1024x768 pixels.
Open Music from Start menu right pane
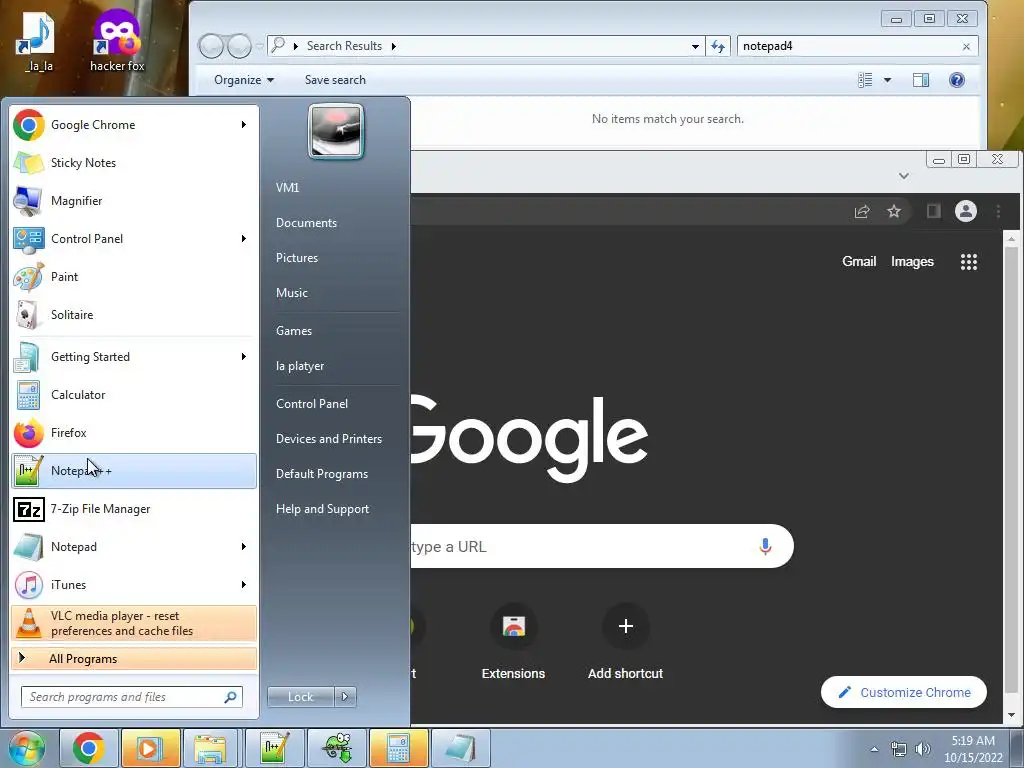[x=291, y=293]
